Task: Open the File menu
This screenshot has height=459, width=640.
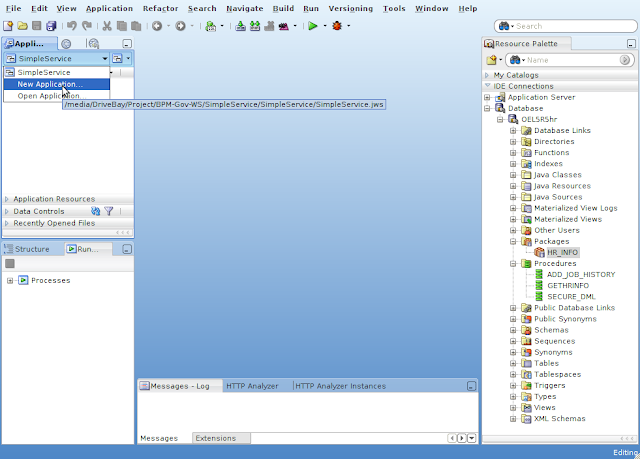Action: coord(13,8)
